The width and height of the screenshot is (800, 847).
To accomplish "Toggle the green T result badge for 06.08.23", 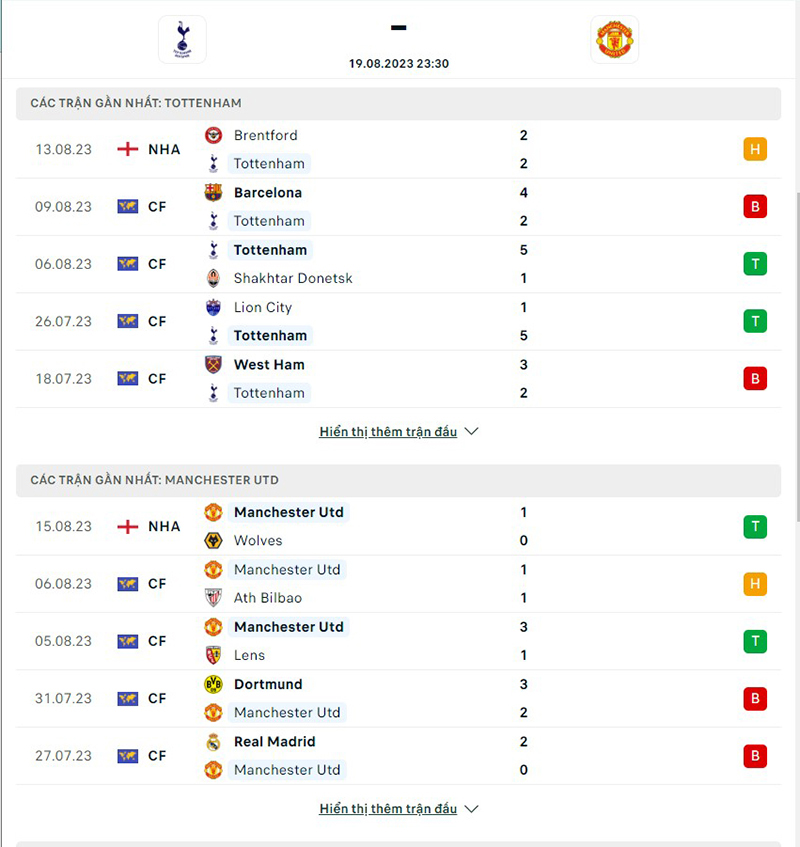I will tap(755, 264).
